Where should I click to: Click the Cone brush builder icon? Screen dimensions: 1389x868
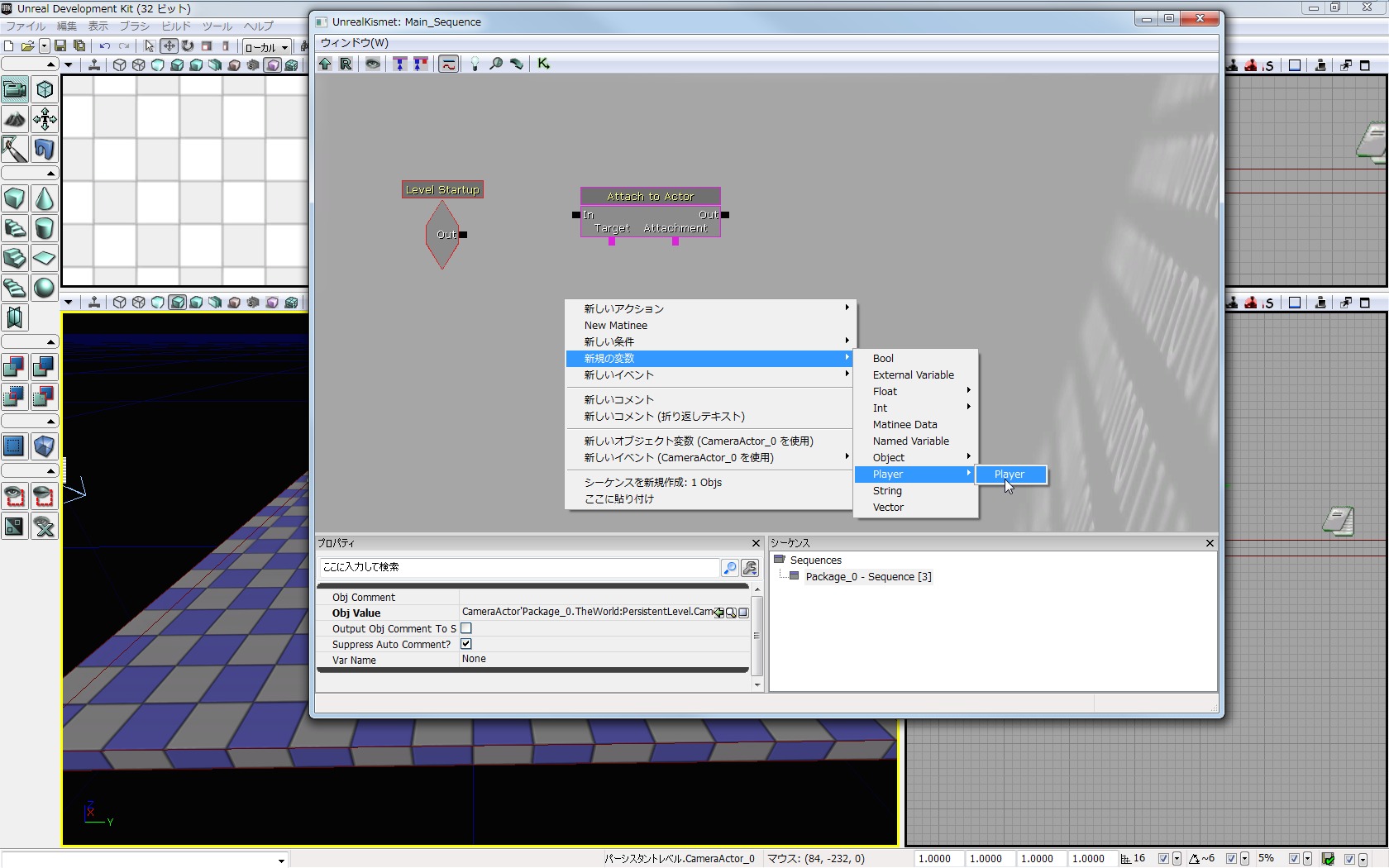(x=44, y=198)
